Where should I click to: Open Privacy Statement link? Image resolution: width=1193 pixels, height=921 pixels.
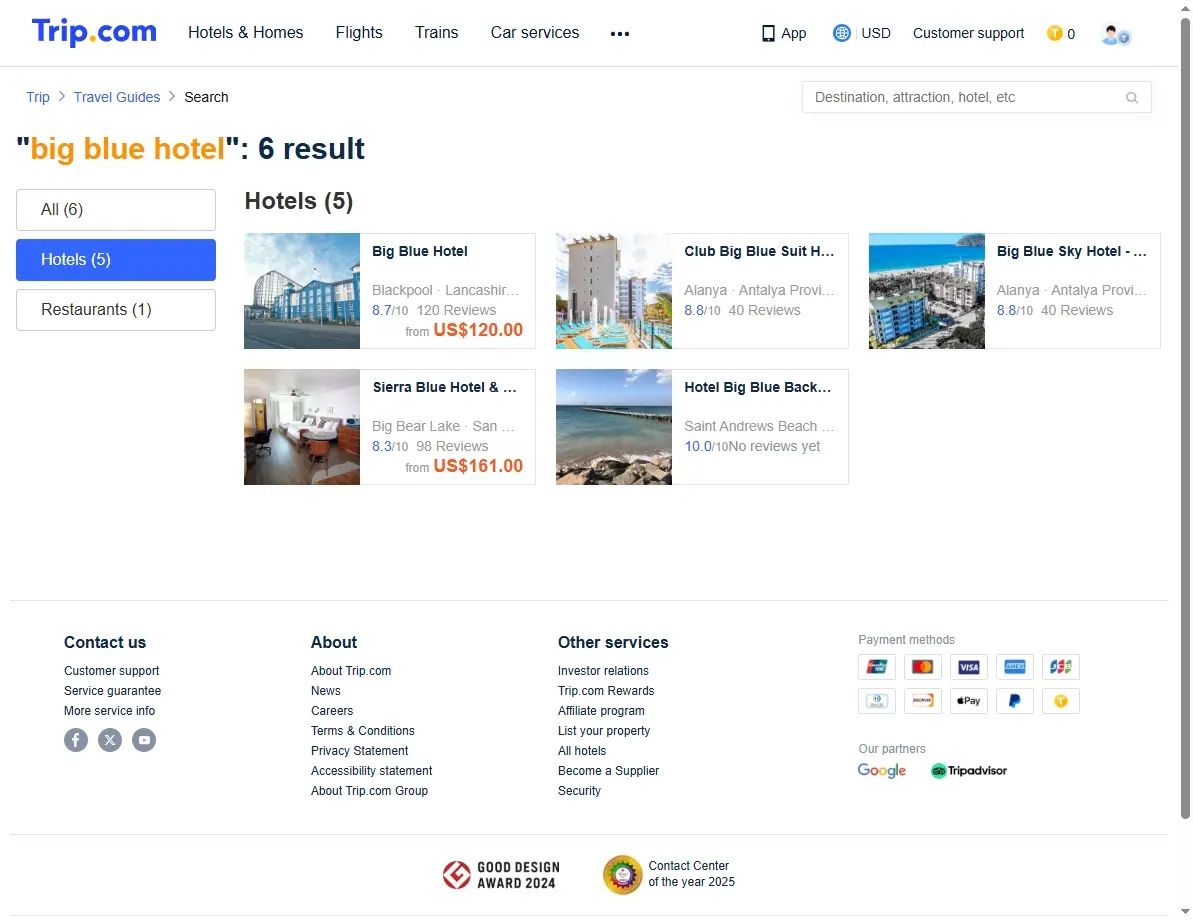[359, 751]
